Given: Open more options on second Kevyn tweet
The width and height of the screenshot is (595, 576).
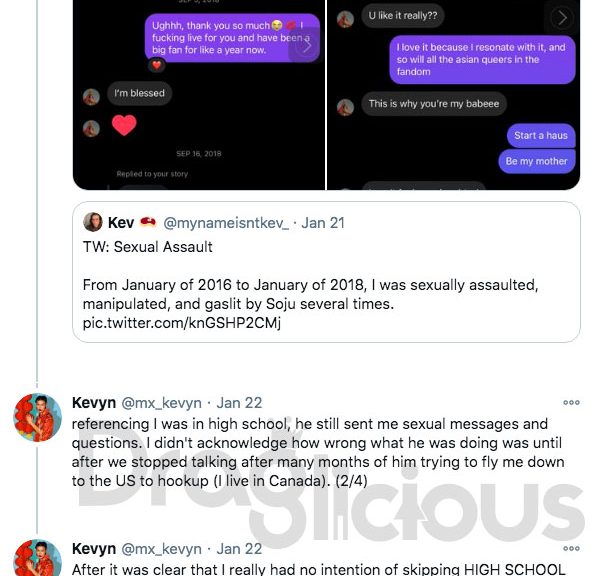Looking at the screenshot, I should [571, 548].
